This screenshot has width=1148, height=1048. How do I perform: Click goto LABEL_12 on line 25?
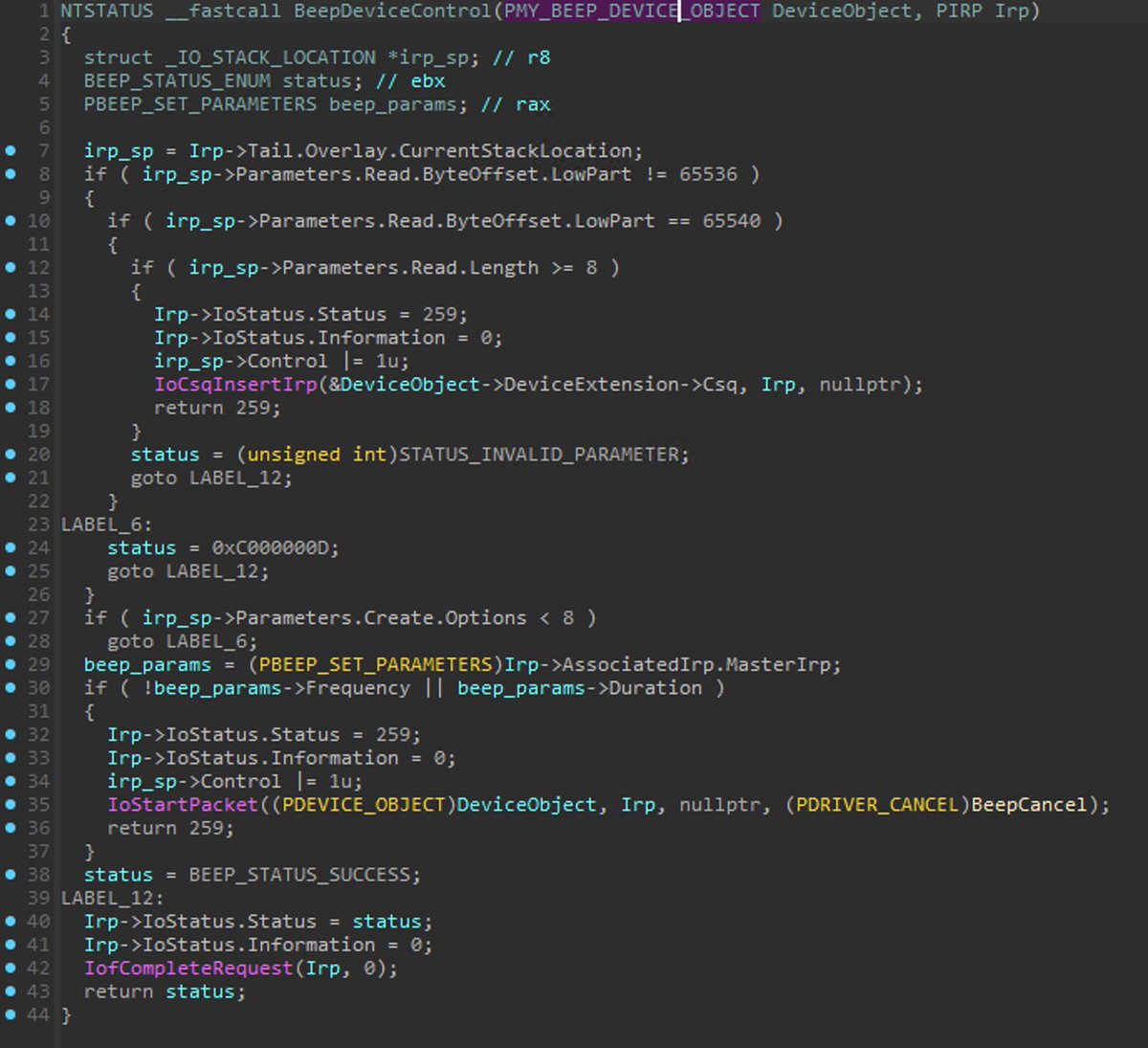pyautogui.click(x=188, y=571)
